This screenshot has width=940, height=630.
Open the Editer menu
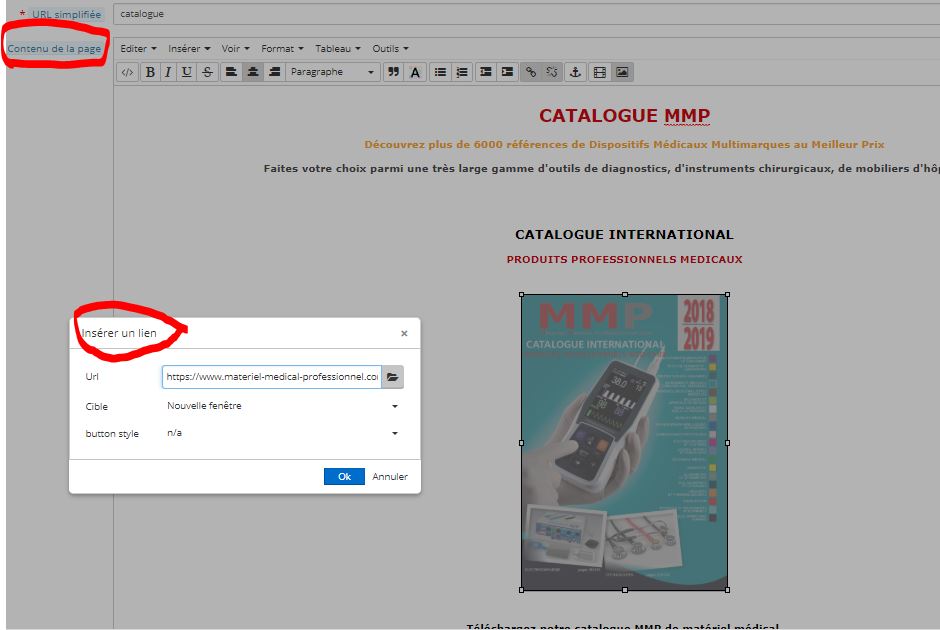coord(138,49)
